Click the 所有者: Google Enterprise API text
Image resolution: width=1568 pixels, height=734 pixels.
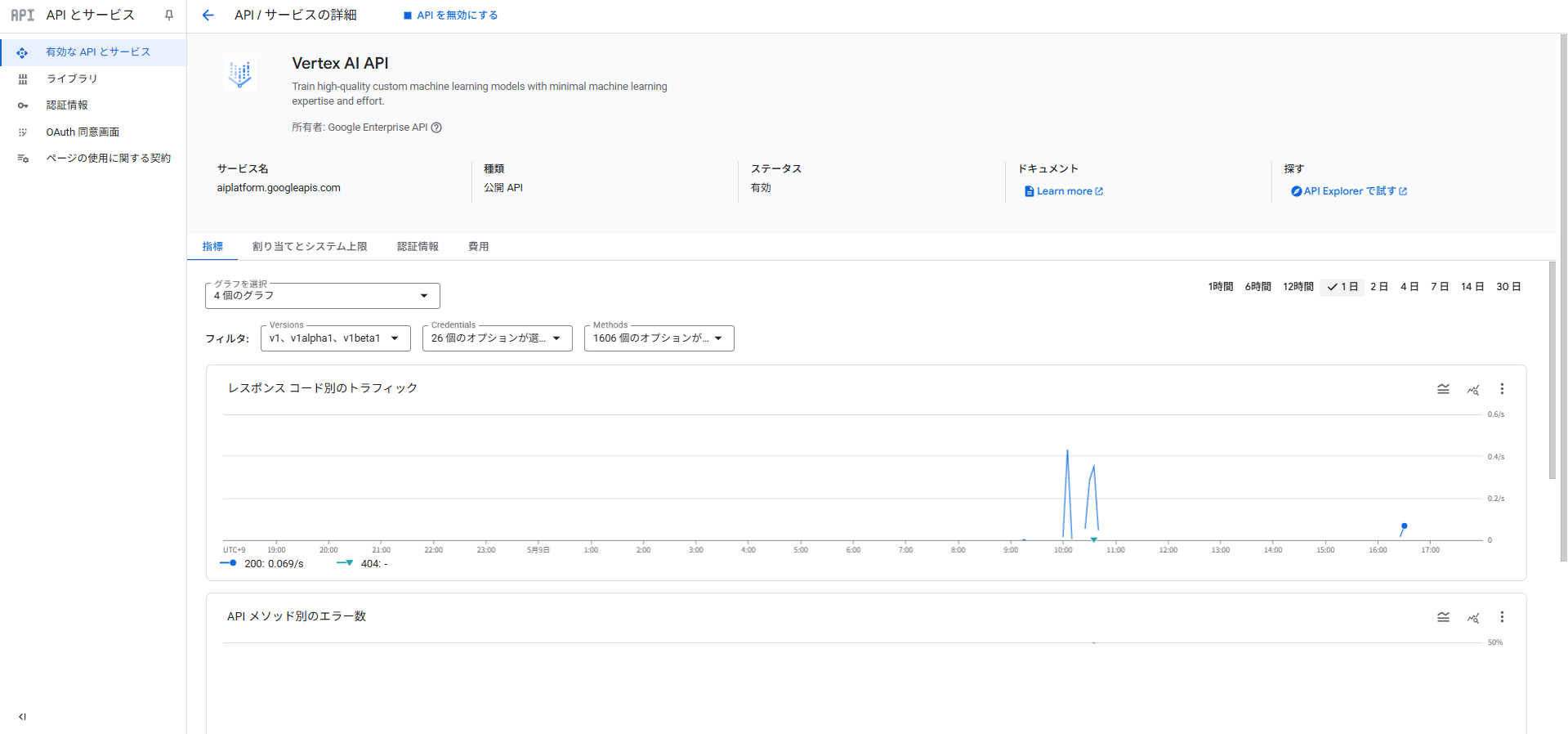coord(360,128)
